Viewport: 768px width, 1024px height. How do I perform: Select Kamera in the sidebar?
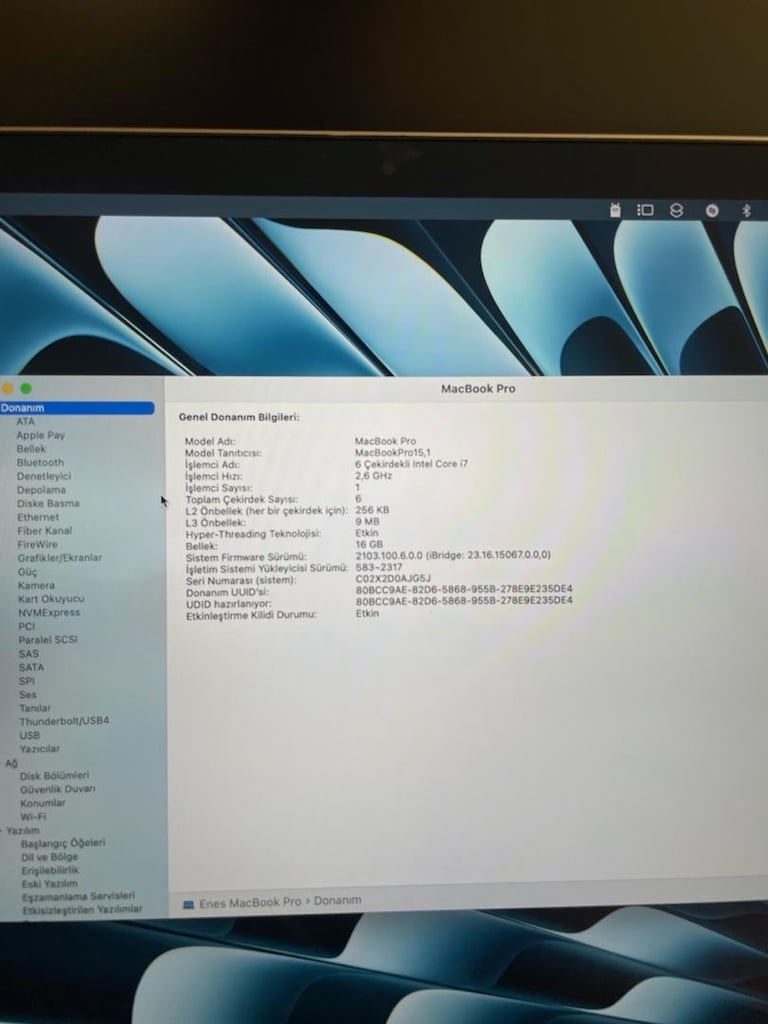[37, 585]
